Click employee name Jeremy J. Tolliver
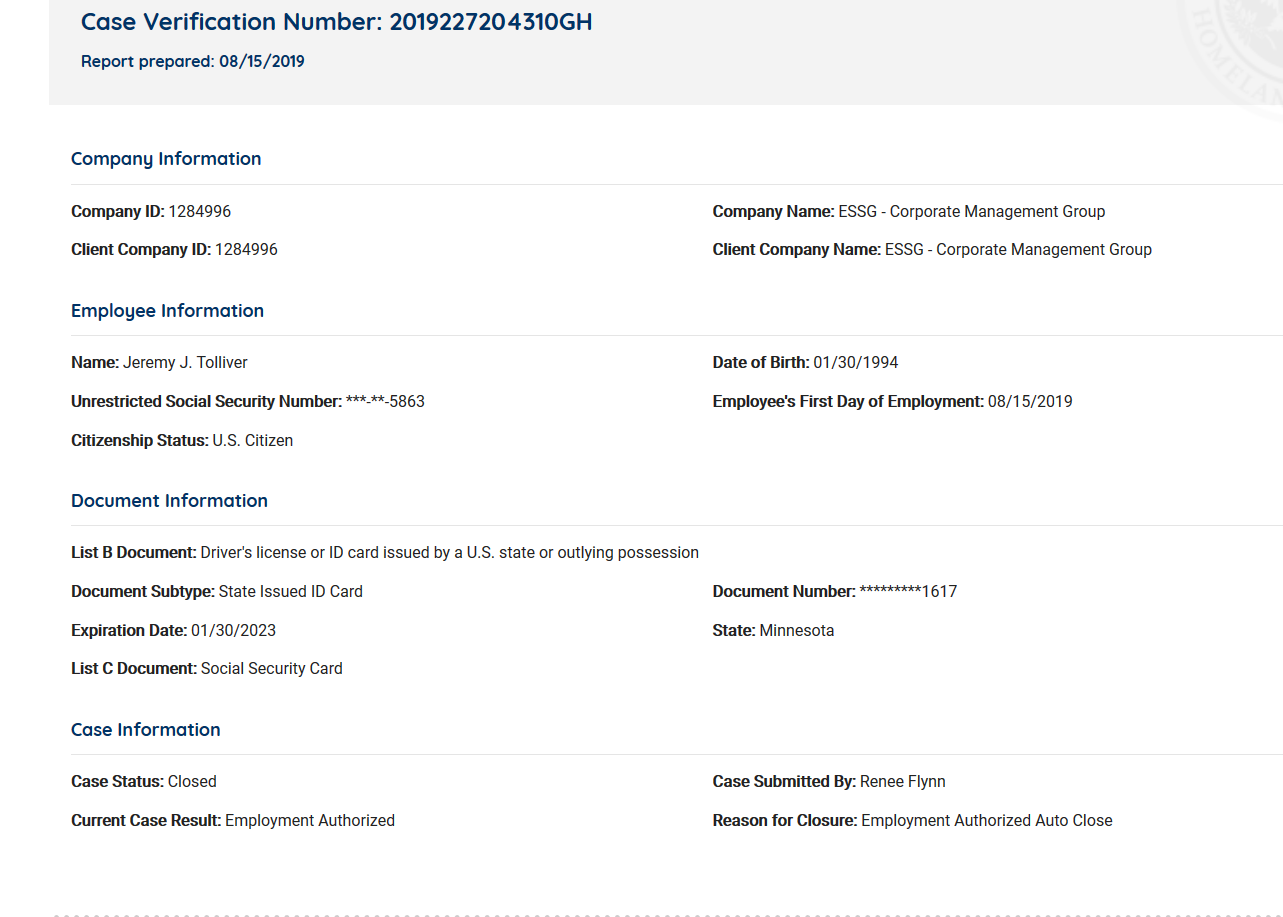This screenshot has height=917, width=1283. point(185,363)
